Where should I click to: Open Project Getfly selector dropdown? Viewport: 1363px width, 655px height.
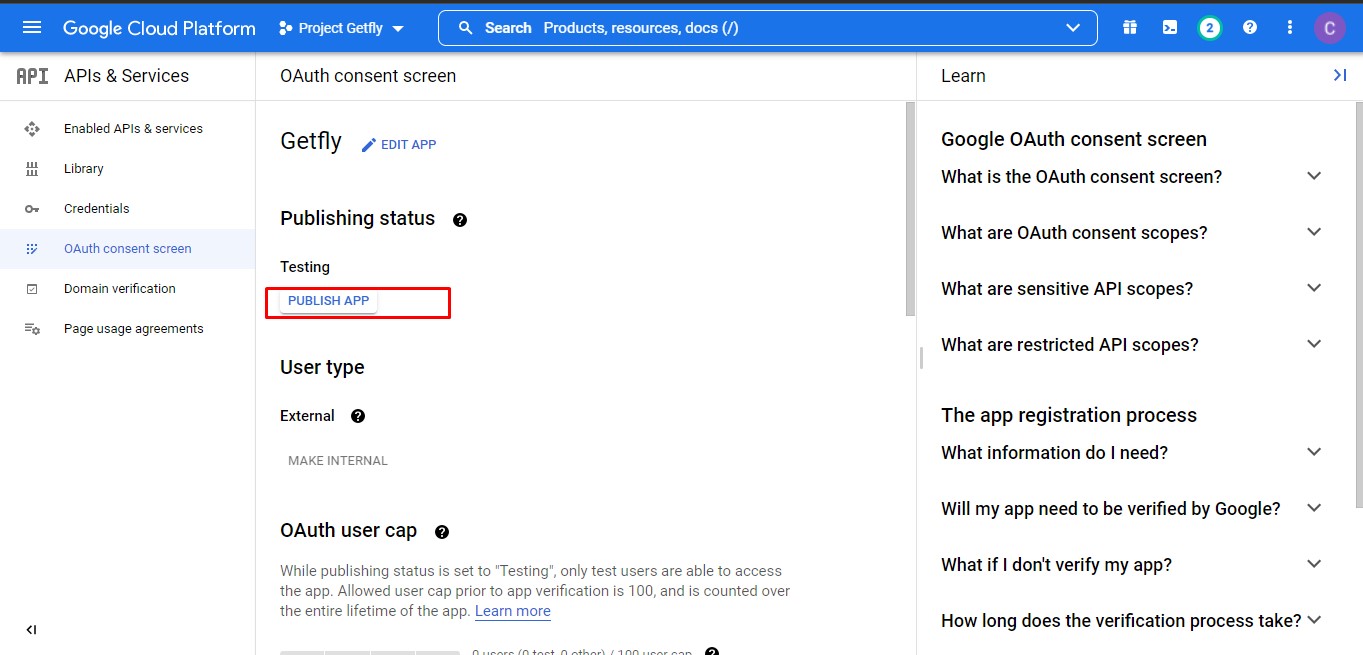coord(342,28)
